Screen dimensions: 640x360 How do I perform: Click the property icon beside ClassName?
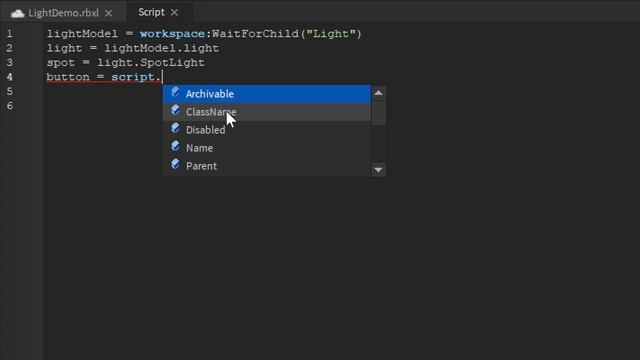pos(176,110)
